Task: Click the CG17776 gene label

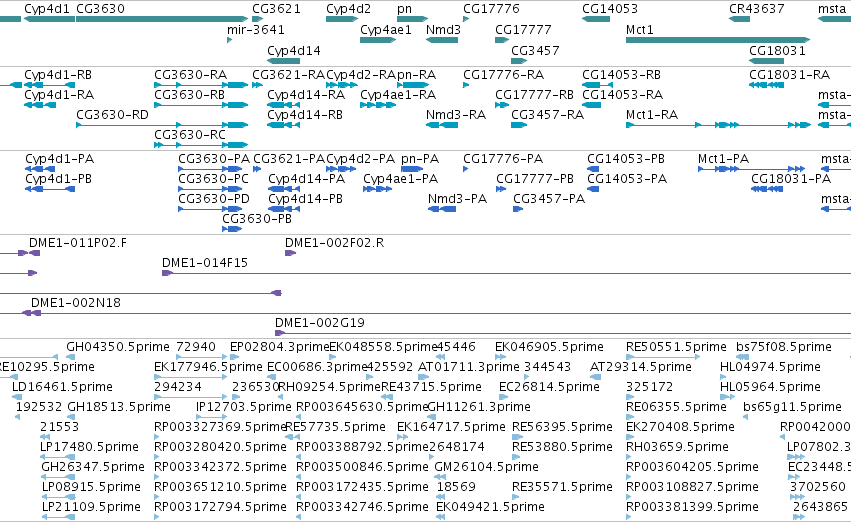Action: coord(491,9)
